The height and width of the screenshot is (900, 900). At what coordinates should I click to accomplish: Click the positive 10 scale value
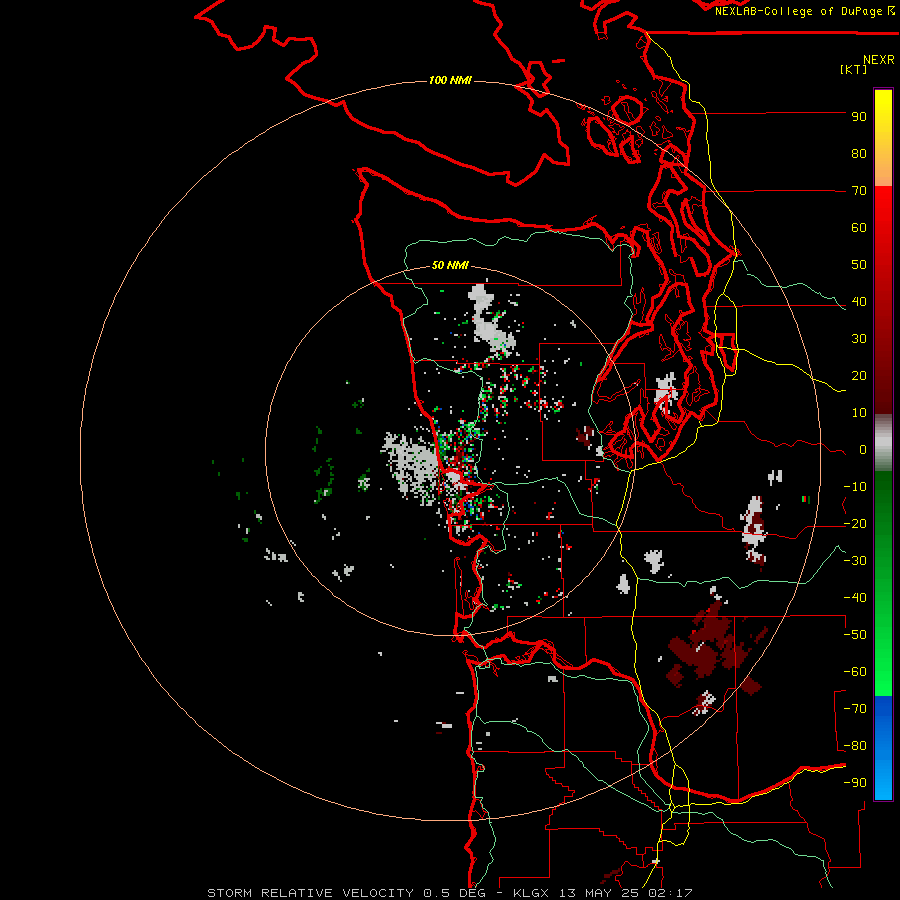pos(859,413)
